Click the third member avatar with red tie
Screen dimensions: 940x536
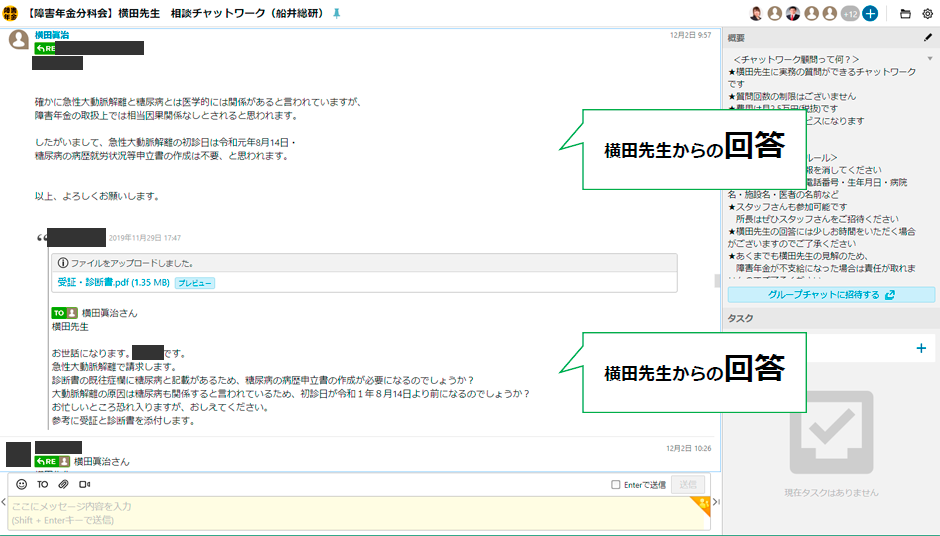793,13
